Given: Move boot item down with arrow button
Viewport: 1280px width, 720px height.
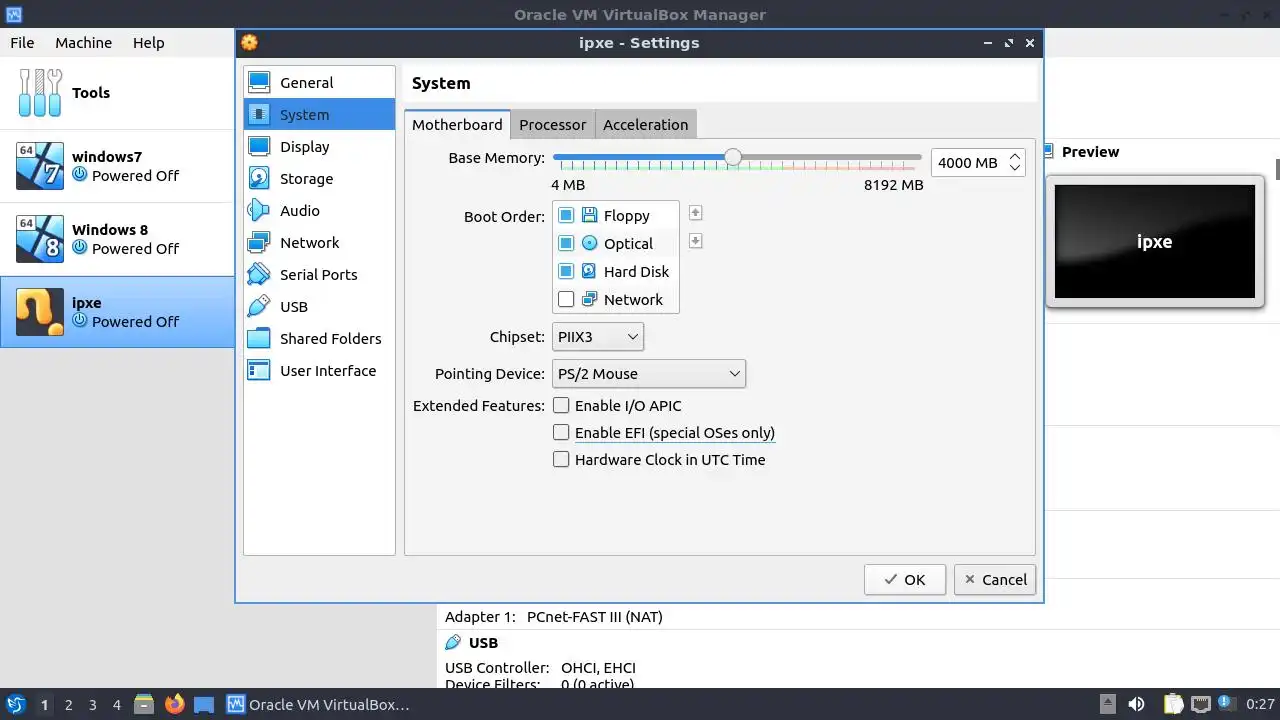Looking at the screenshot, I should pyautogui.click(x=695, y=241).
